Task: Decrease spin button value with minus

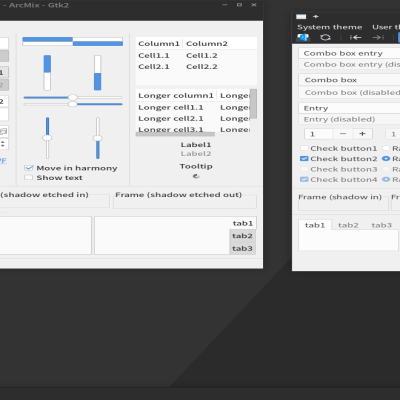Action: 343,134
